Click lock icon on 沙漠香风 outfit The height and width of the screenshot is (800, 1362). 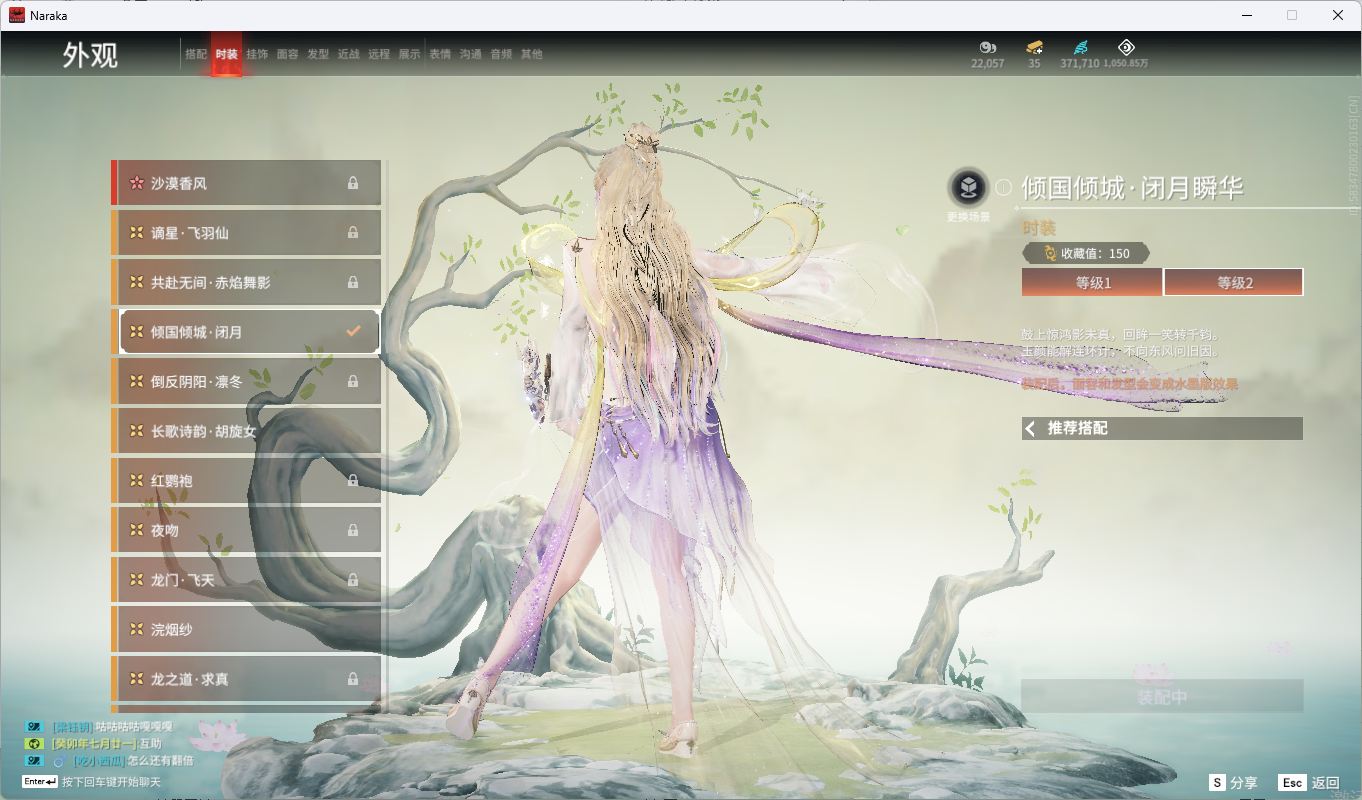pyautogui.click(x=353, y=184)
